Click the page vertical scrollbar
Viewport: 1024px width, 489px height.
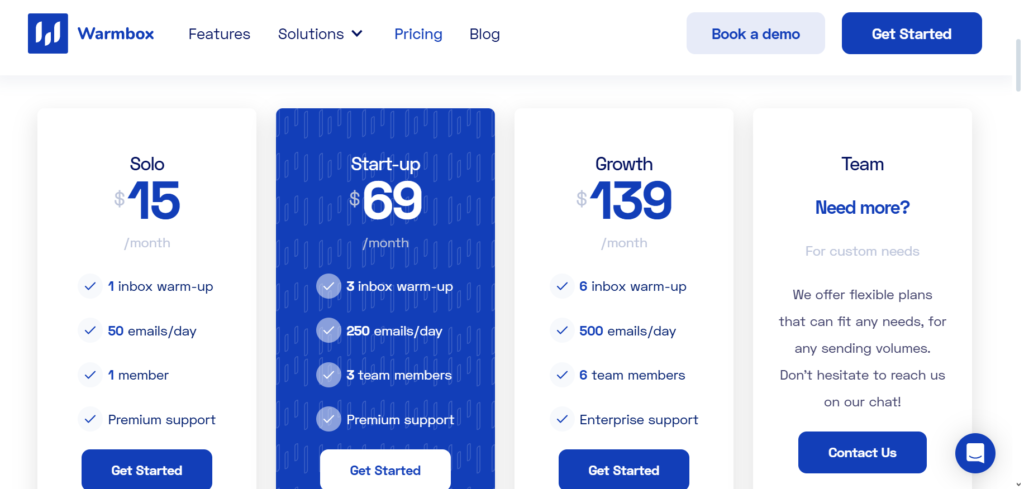[1017, 65]
